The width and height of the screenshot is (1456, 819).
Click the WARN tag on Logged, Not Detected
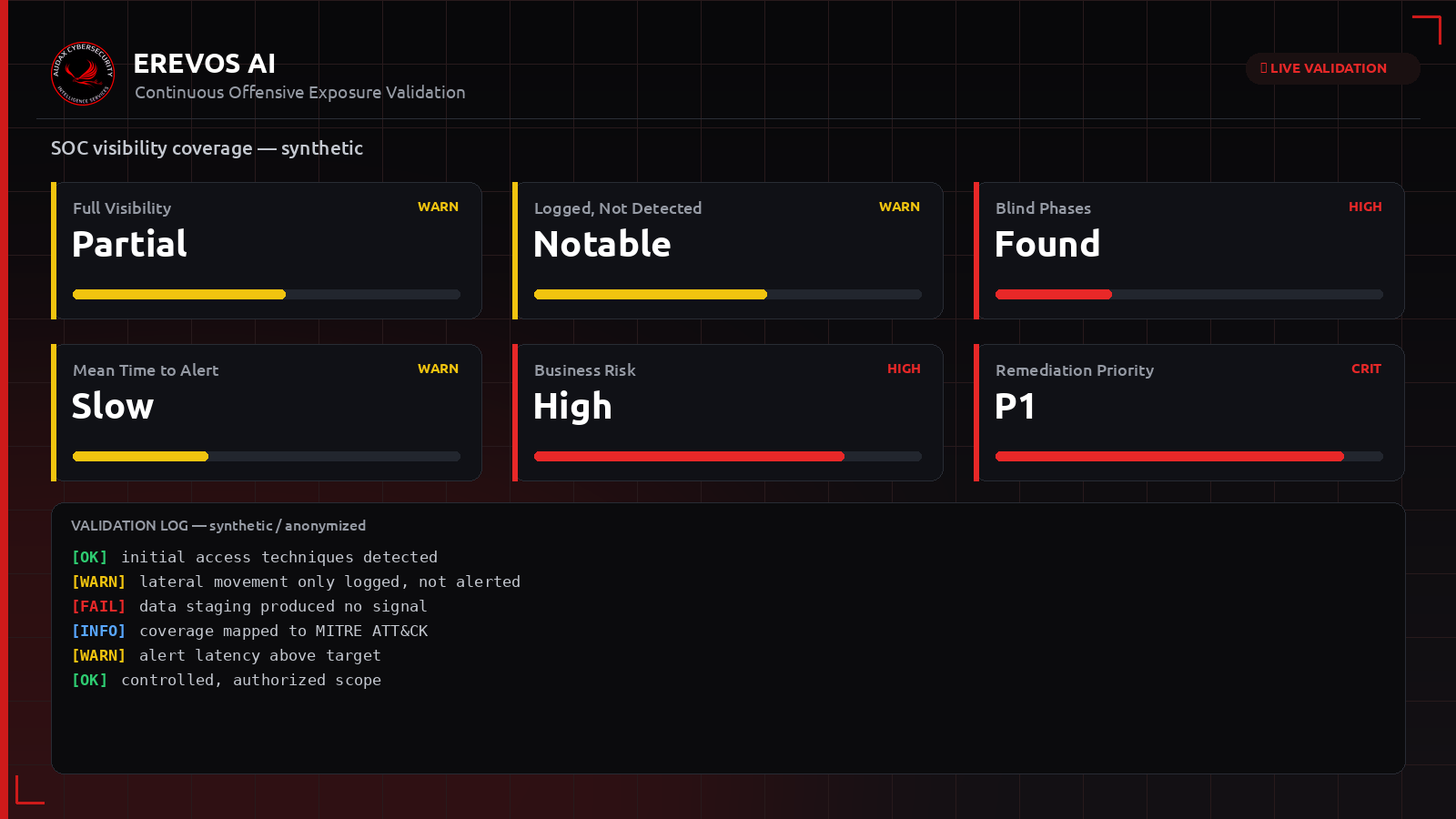click(x=899, y=207)
